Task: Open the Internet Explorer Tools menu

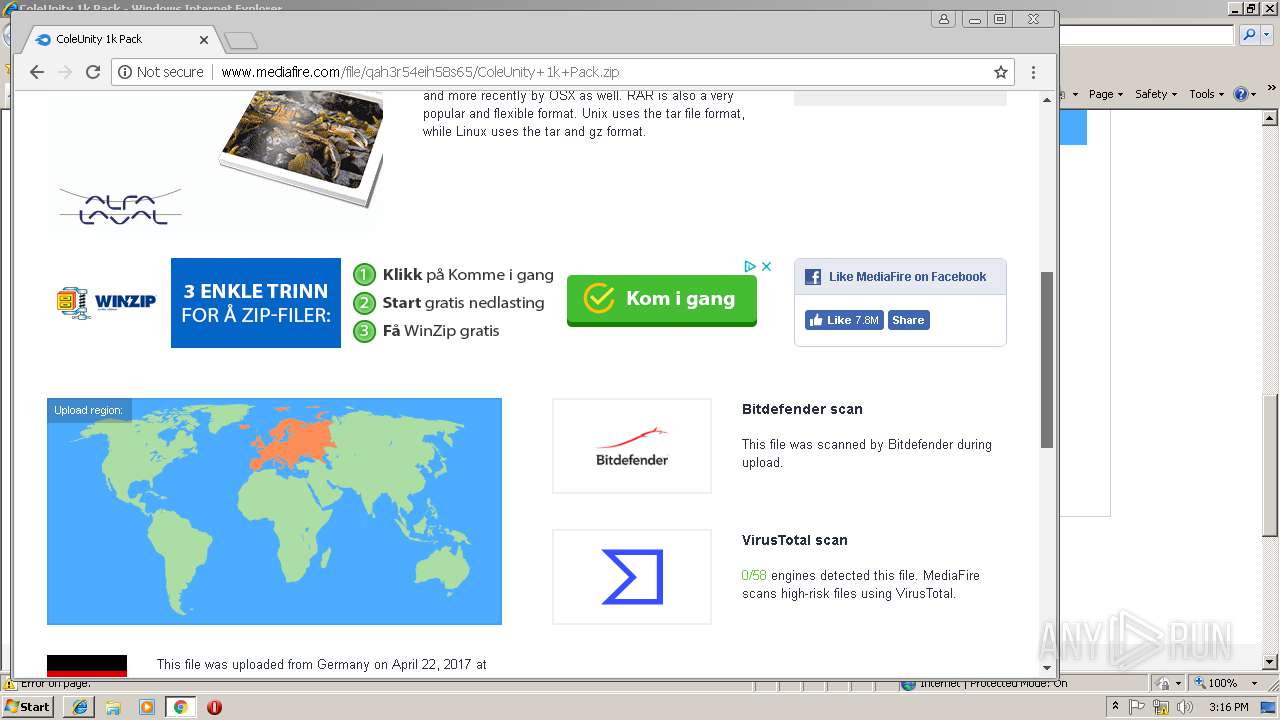Action: 1206,94
